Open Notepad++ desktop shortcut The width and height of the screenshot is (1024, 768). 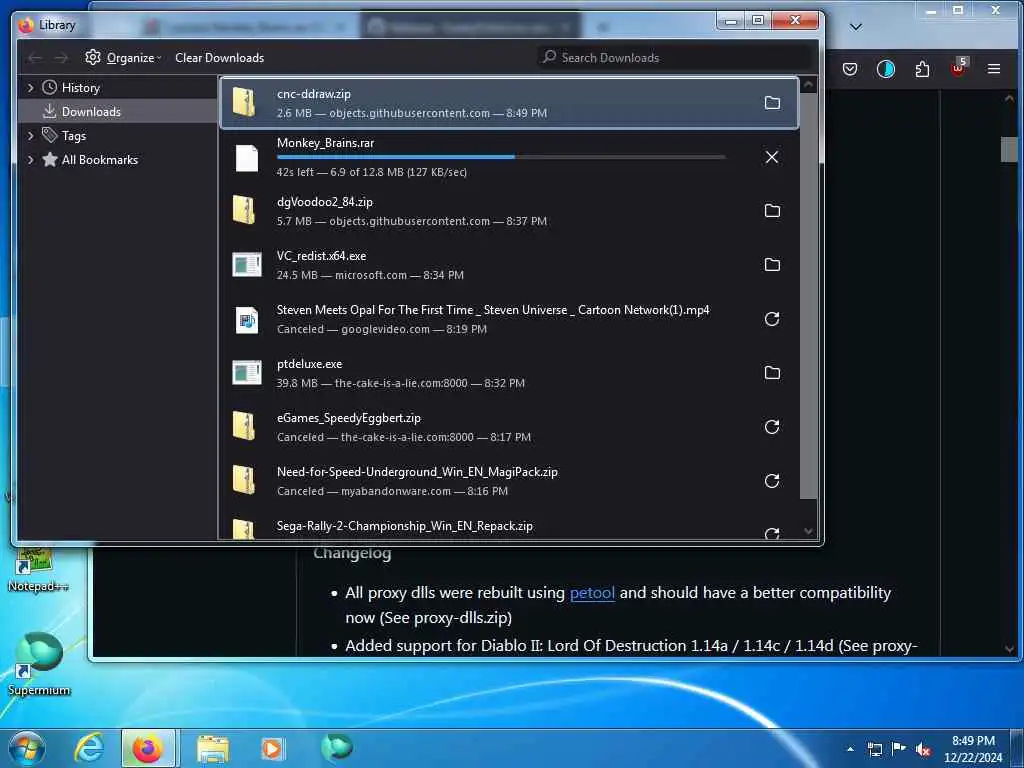click(x=37, y=571)
